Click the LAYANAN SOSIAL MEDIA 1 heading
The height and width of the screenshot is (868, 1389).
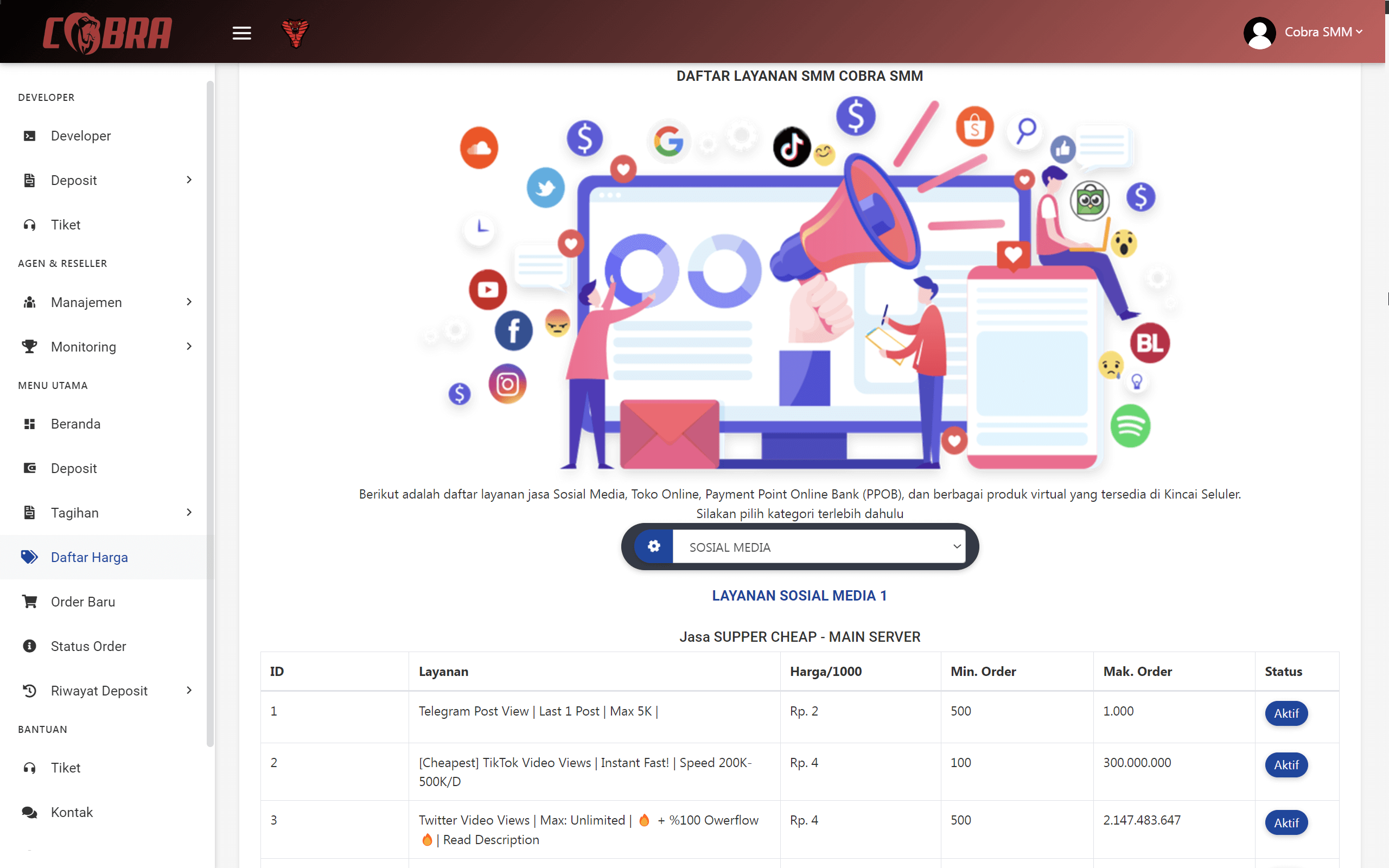pyautogui.click(x=800, y=596)
